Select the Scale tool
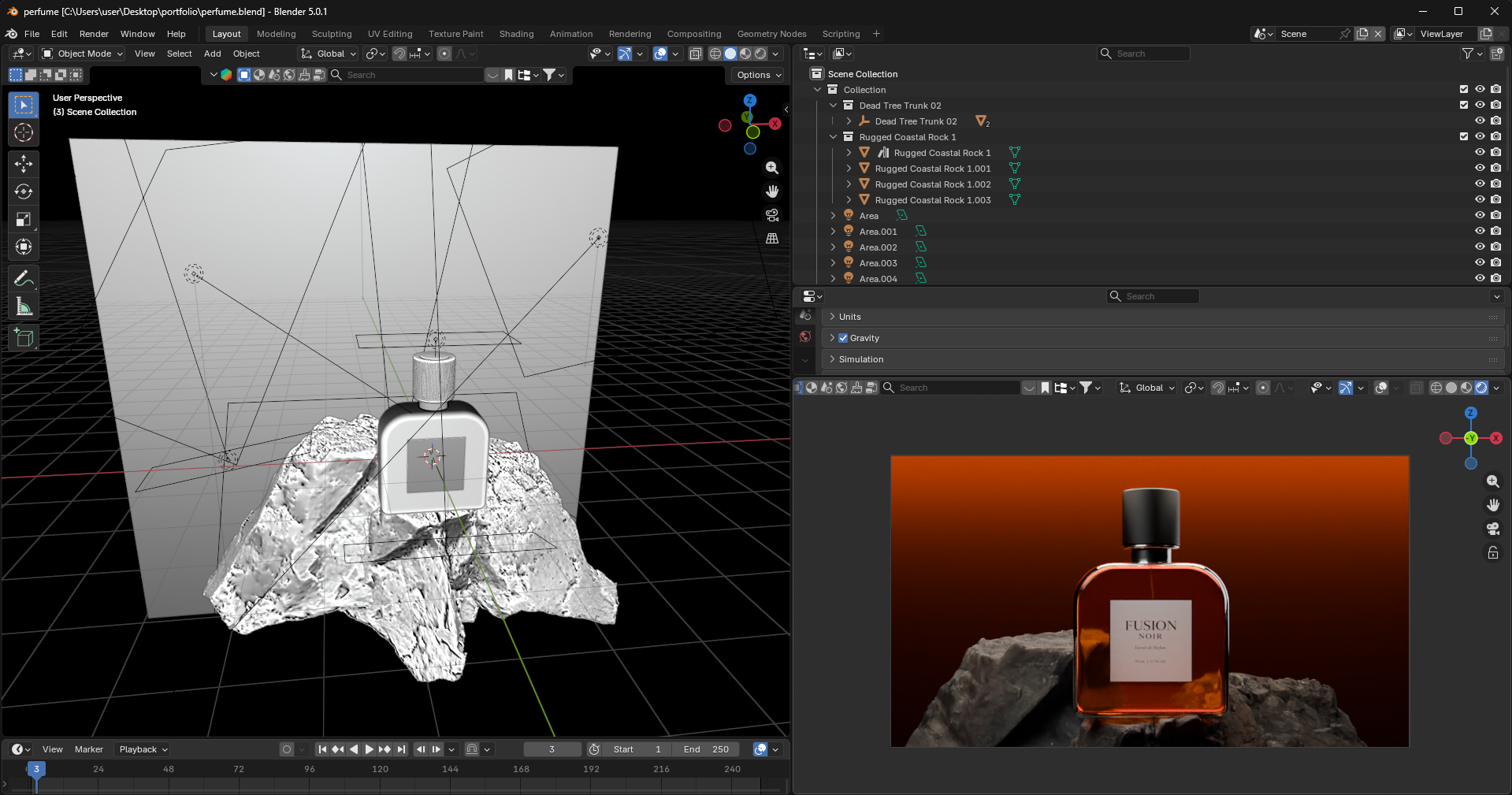Image resolution: width=1512 pixels, height=795 pixels. tap(24, 220)
